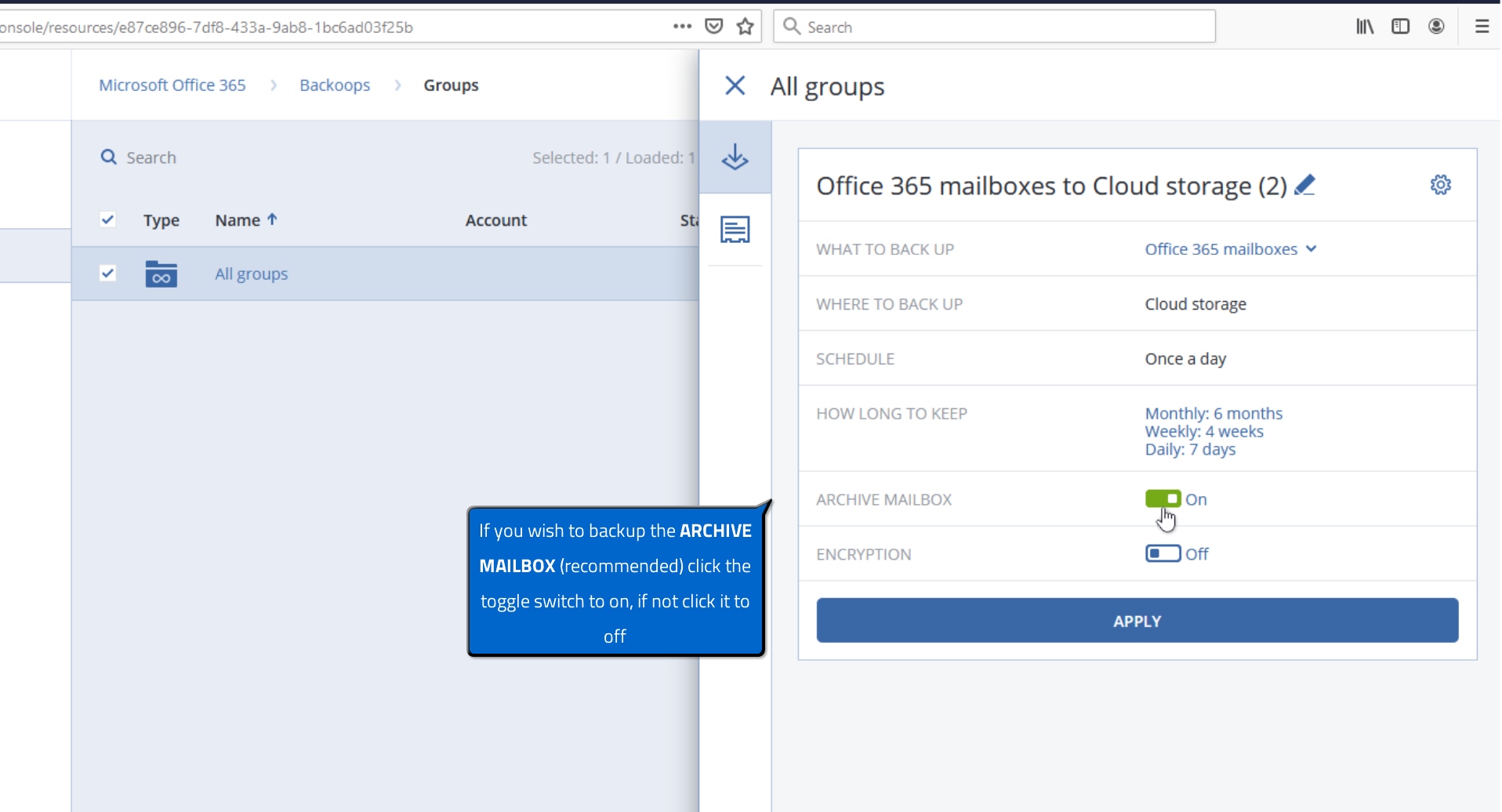Open the browser Library icon
The width and height of the screenshot is (1502, 812).
coord(1365,27)
